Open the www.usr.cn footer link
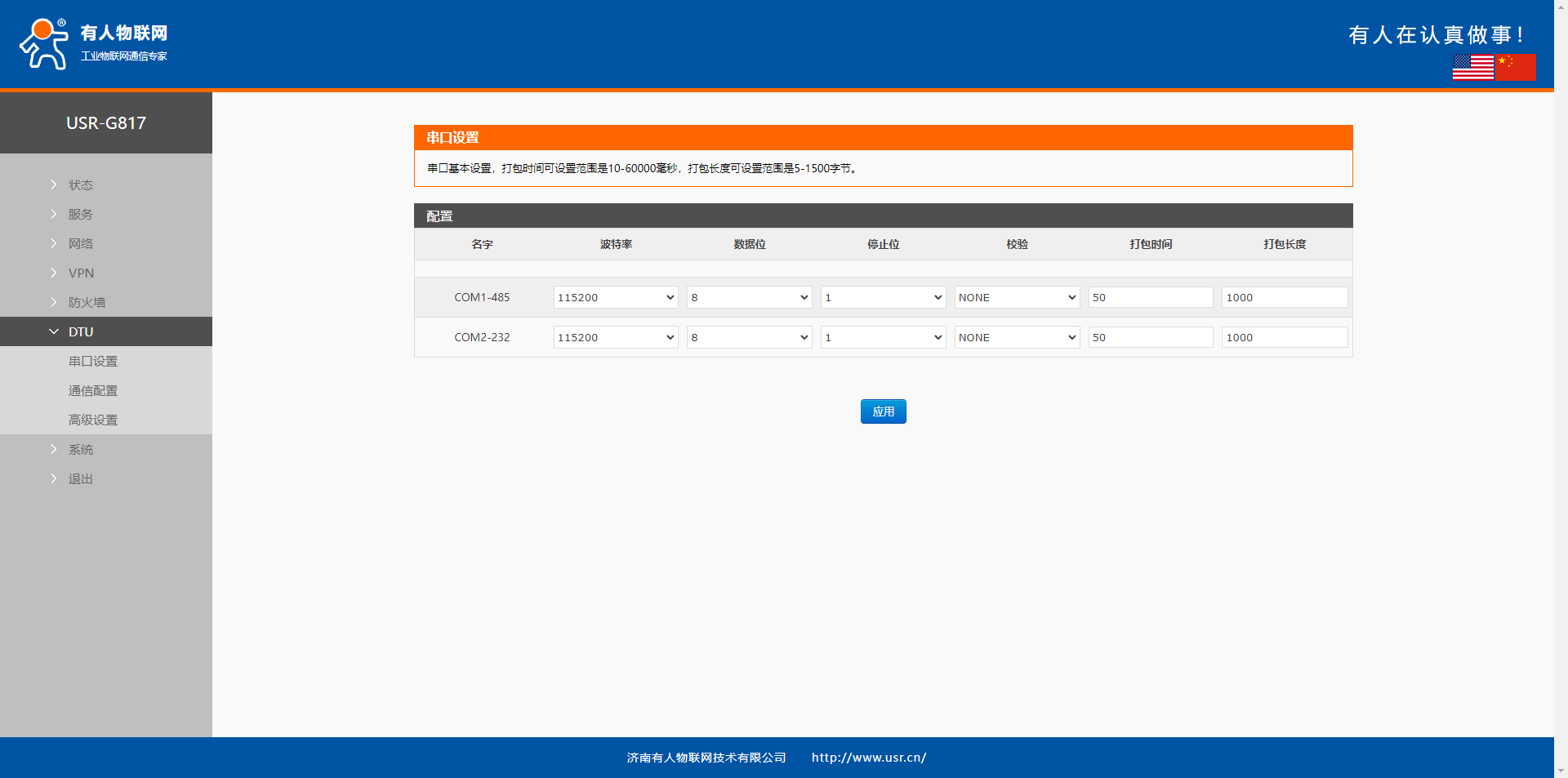 [x=868, y=758]
